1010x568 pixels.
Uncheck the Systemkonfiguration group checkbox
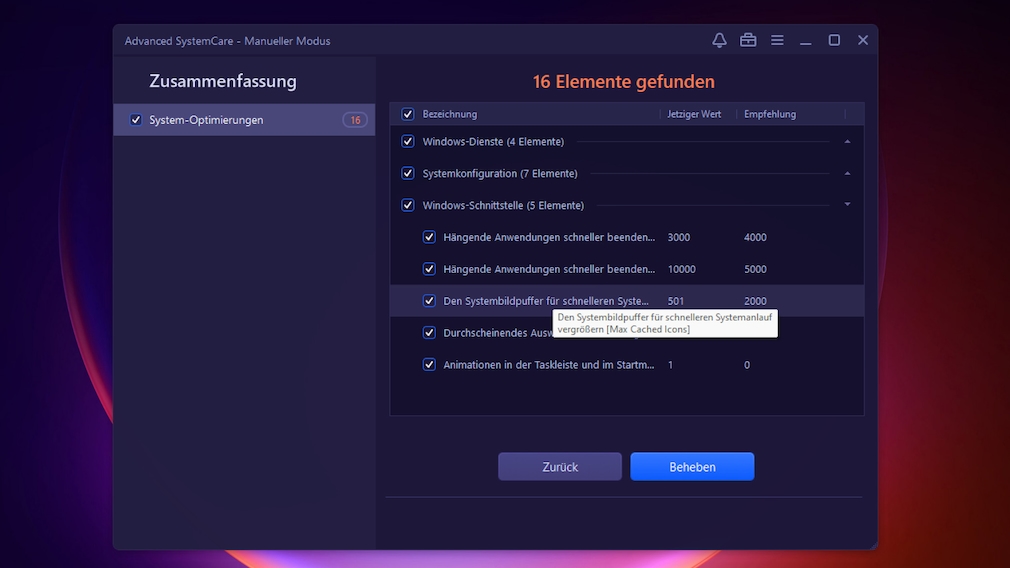(x=408, y=174)
